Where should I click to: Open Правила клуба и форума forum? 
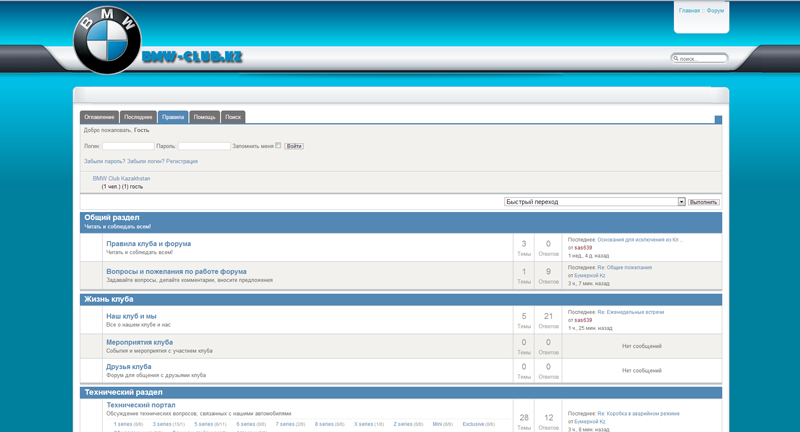(148, 244)
